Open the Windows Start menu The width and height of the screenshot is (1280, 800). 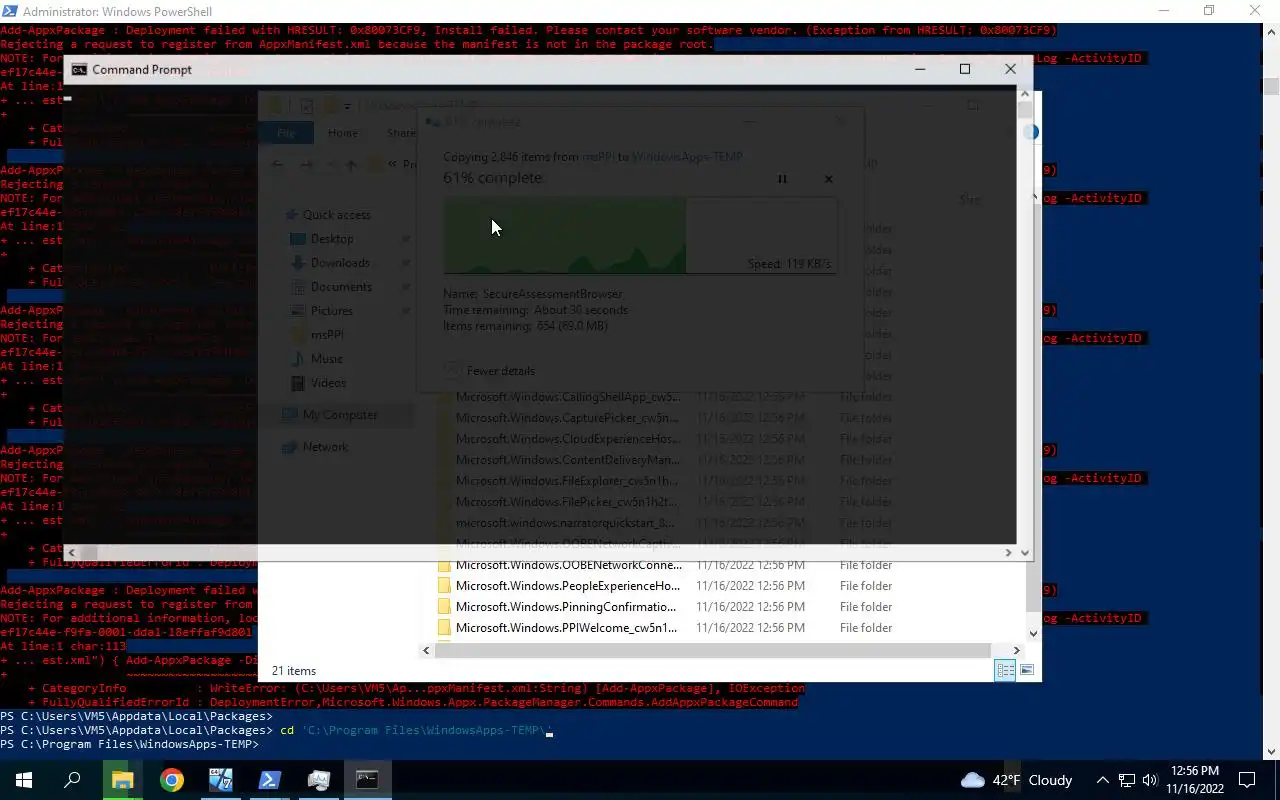click(x=24, y=780)
